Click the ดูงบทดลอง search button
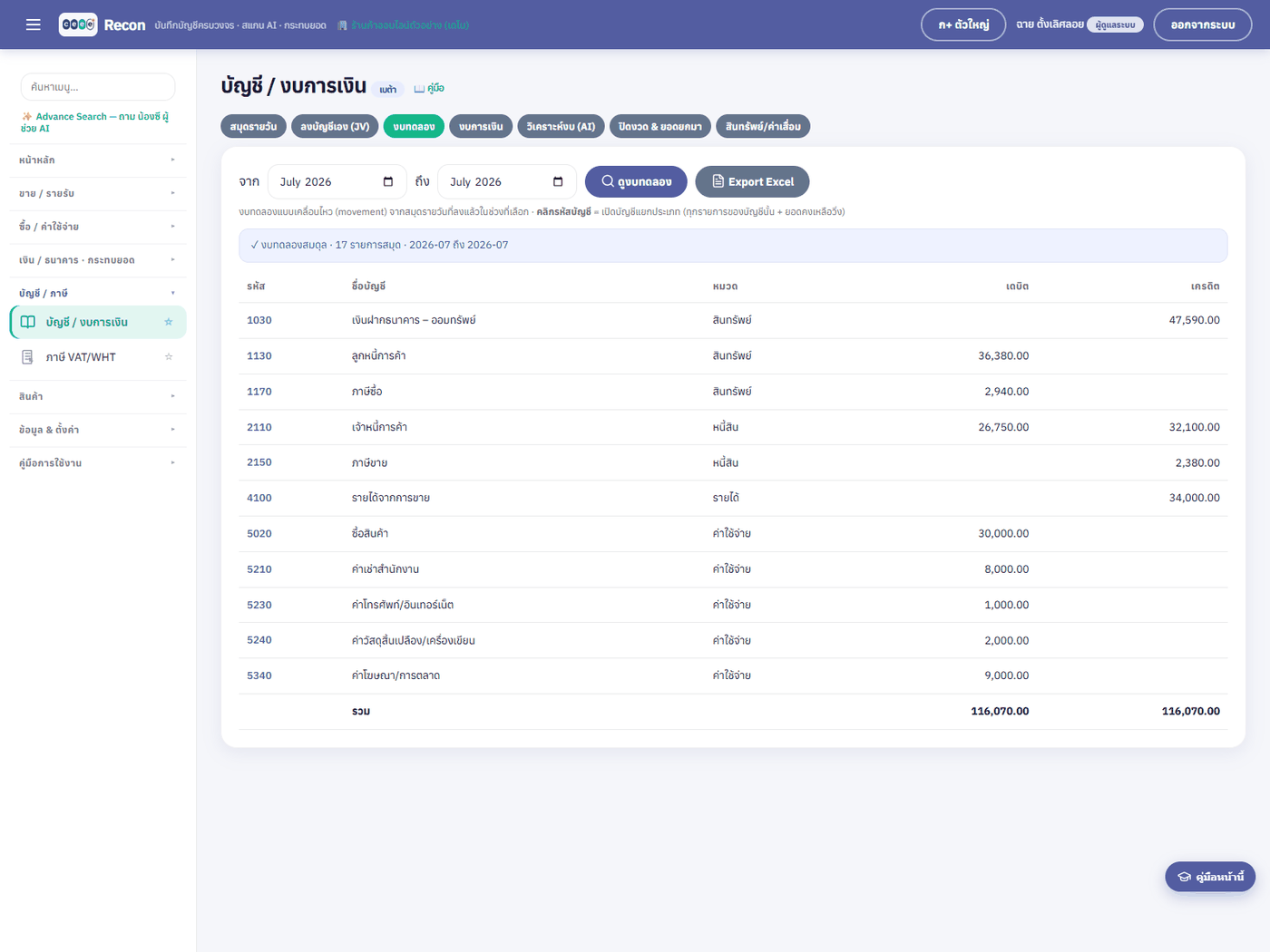This screenshot has width=1270, height=952. (636, 181)
